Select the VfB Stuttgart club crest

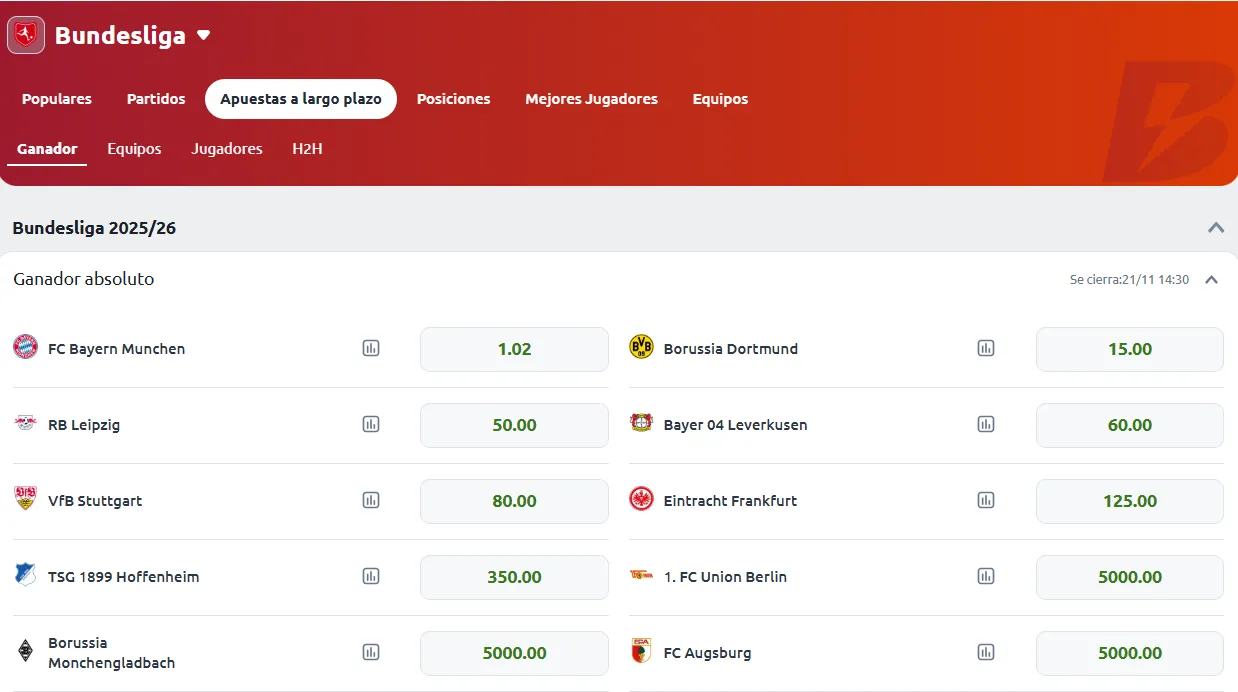[x=24, y=500]
